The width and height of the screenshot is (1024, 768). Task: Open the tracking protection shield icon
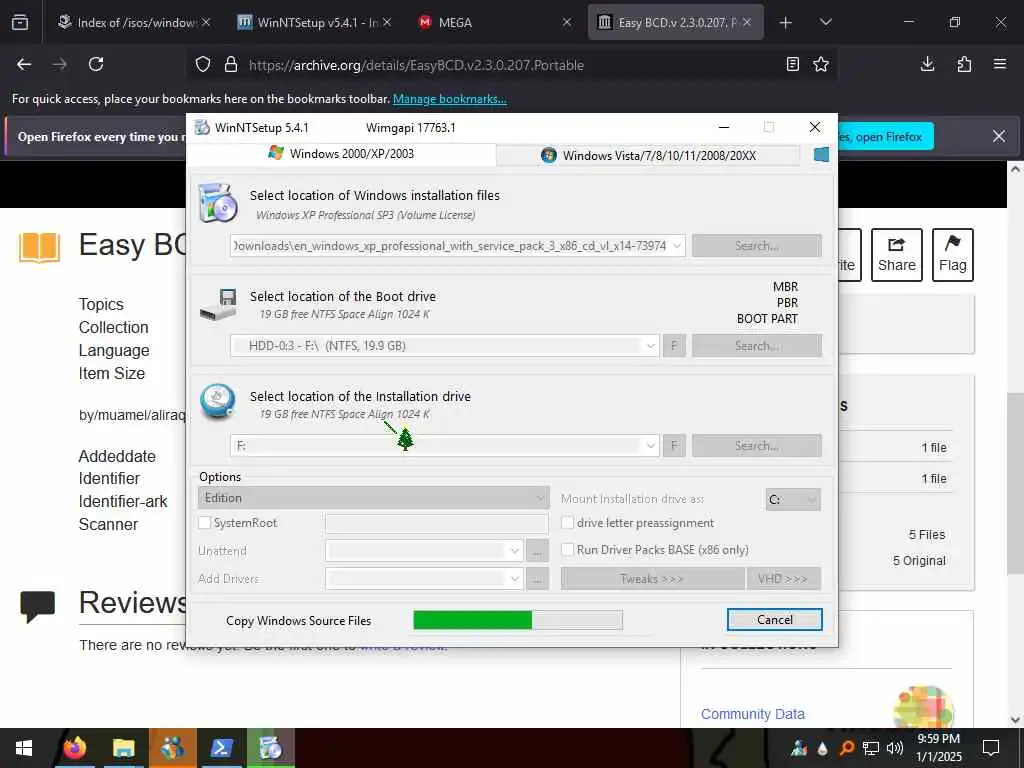[x=203, y=65]
